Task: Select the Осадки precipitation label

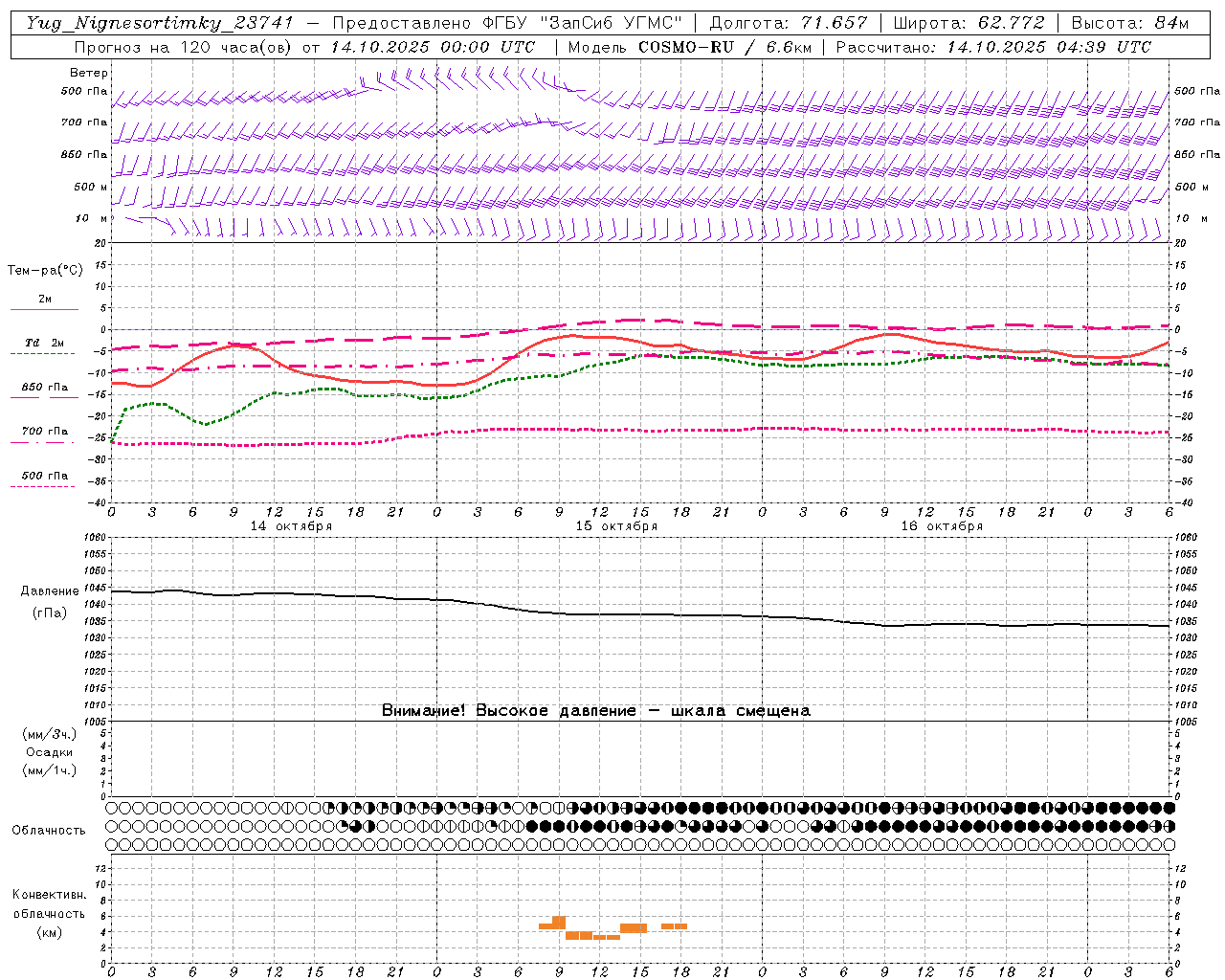Action: 50,752
